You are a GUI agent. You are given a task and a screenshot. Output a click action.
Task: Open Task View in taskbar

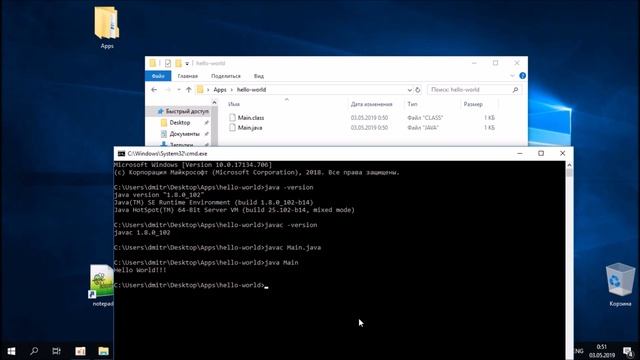(x=56, y=351)
